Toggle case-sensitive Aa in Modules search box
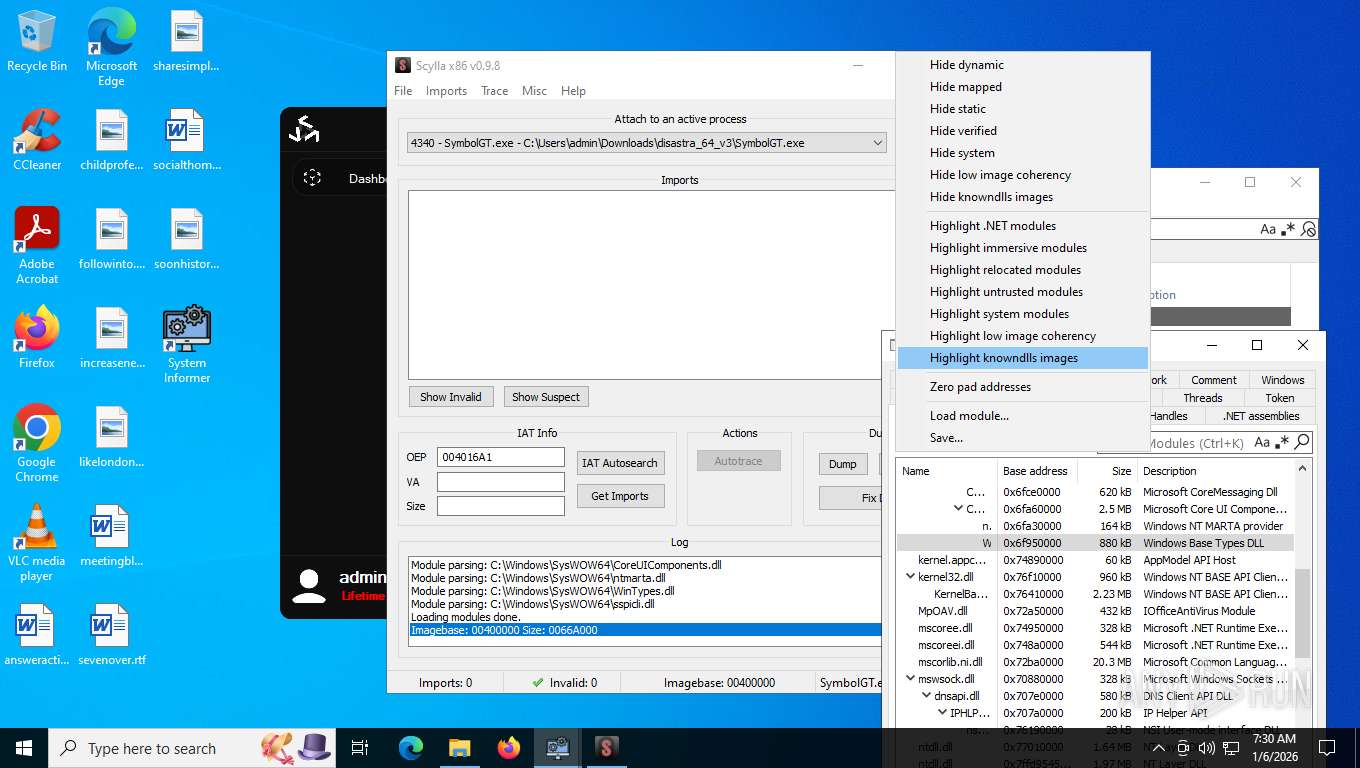This screenshot has height=768, width=1360. (x=1263, y=442)
